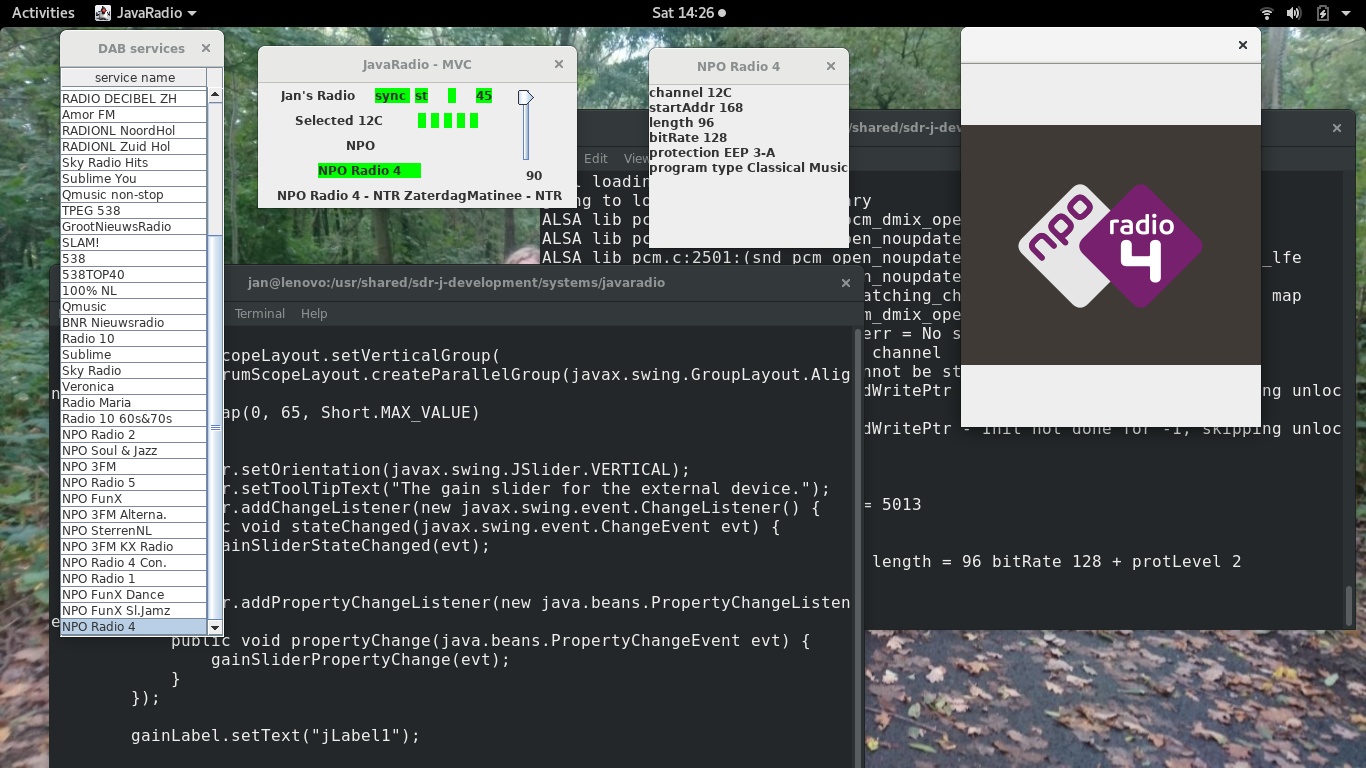Click the NPO Radio 4 logo image

tap(1110, 245)
